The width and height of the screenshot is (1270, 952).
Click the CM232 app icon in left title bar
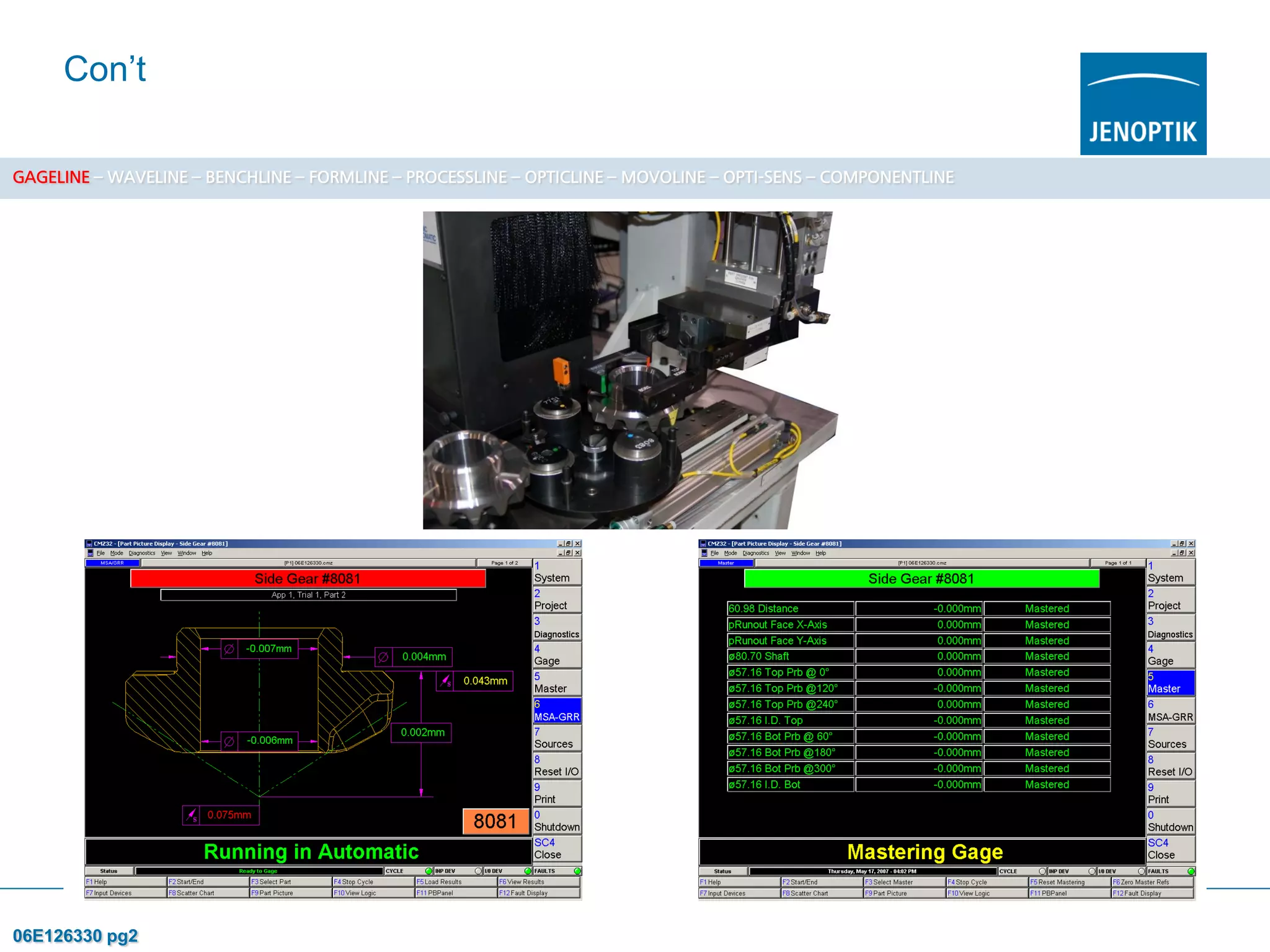89,544
